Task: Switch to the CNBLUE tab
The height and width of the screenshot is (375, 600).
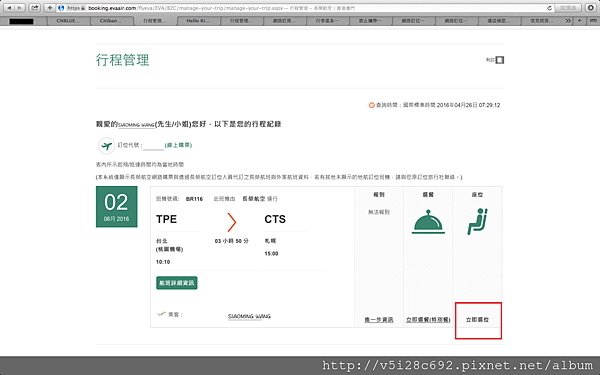Action: pos(68,21)
